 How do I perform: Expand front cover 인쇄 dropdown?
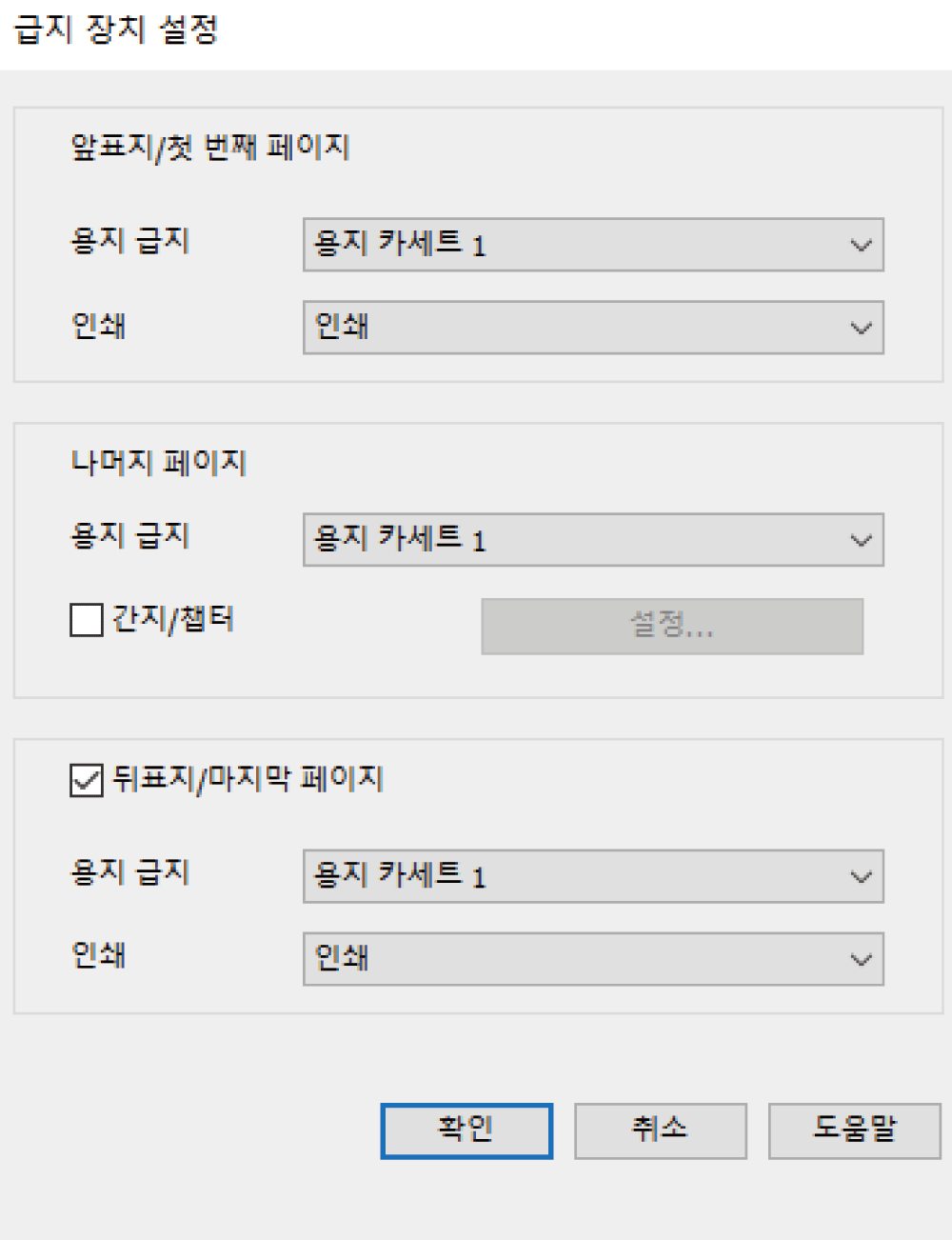[592, 328]
